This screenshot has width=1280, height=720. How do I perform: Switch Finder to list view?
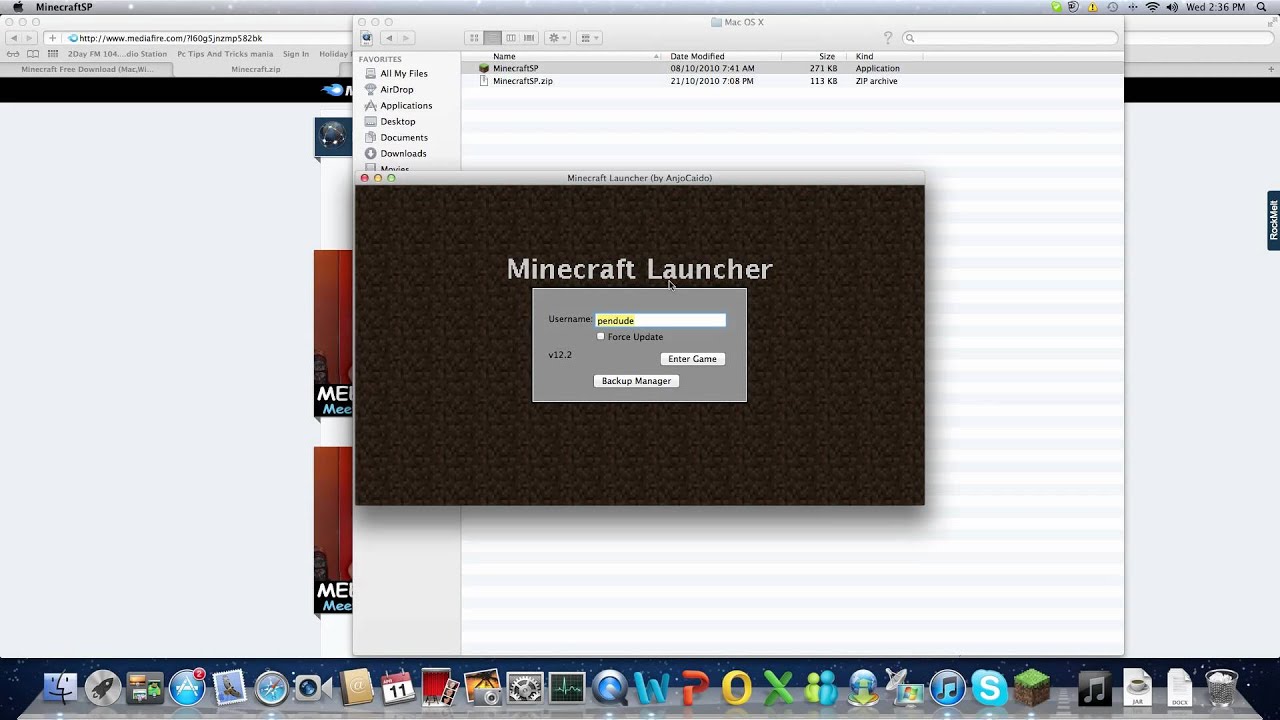pos(492,38)
